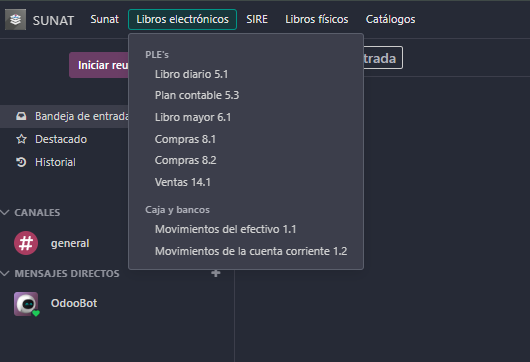This screenshot has width=530, height=362.
Task: Open the SUNAT app home icon
Action: pyautogui.click(x=16, y=20)
